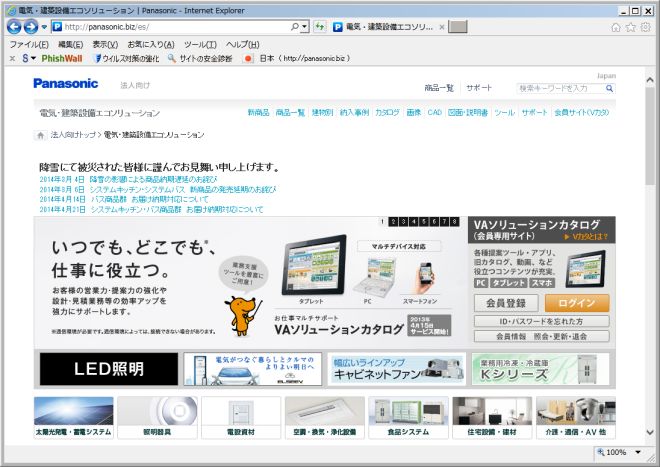Open the カタログ navigation link
The height and width of the screenshot is (467, 660).
(387, 112)
